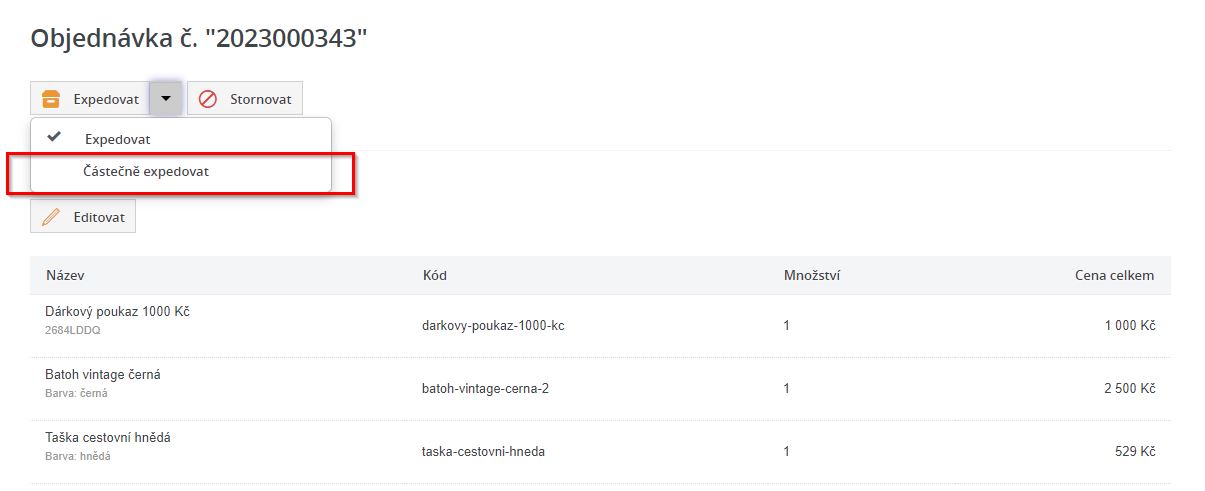The height and width of the screenshot is (491, 1205).
Task: Click the order heading 2023000343
Action: coord(200,38)
